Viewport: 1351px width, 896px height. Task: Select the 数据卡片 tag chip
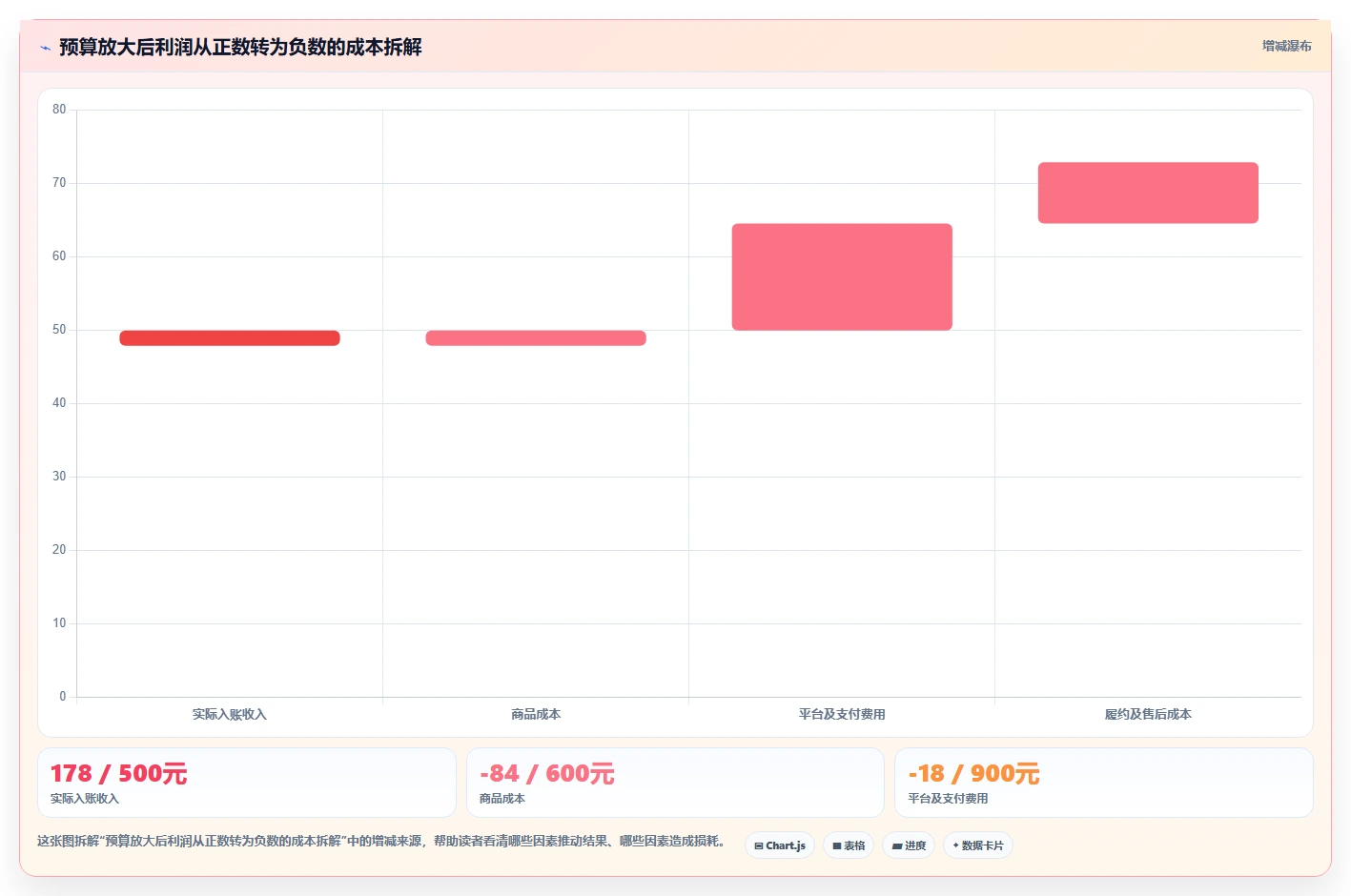978,845
